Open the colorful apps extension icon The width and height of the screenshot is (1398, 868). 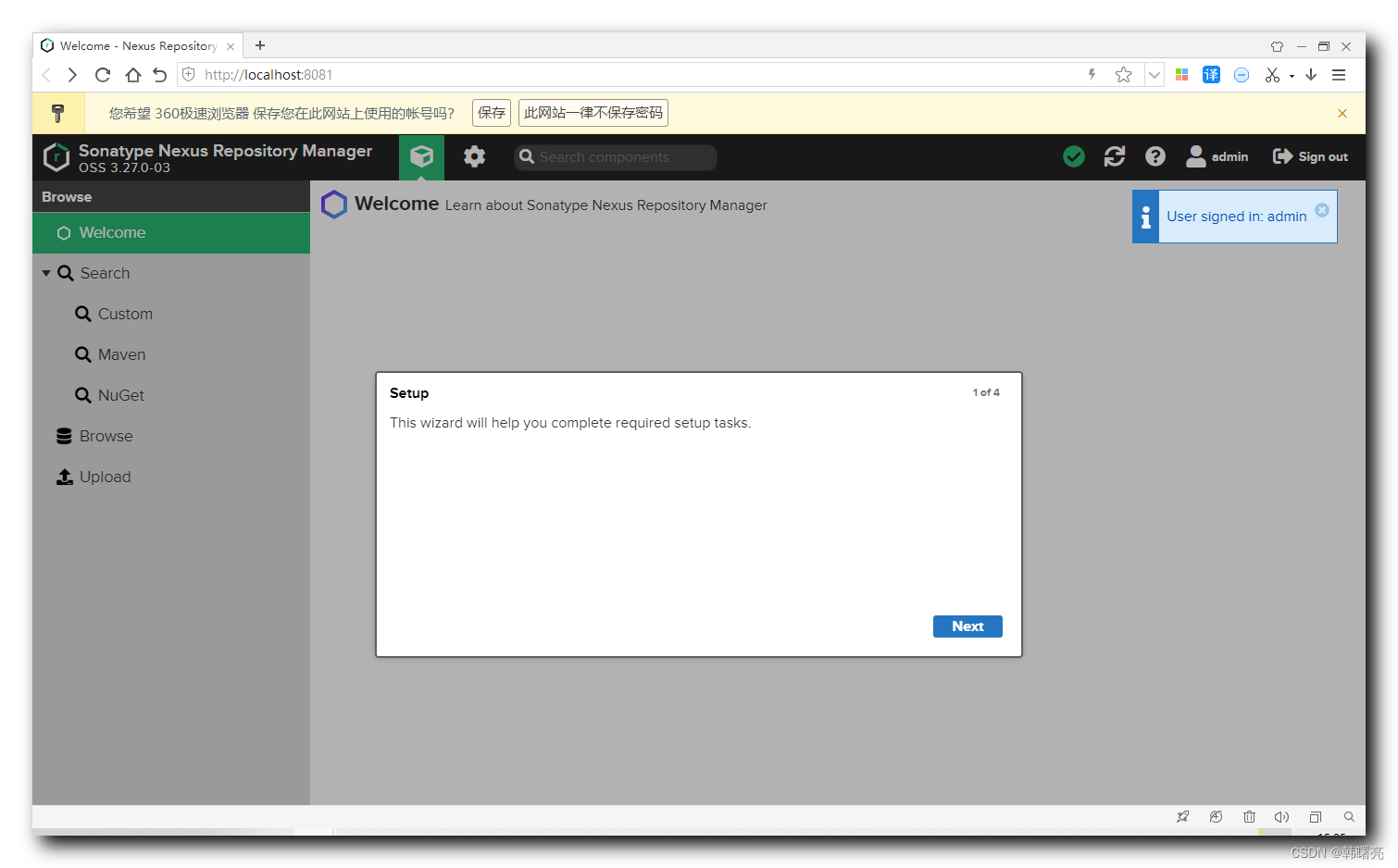(x=1181, y=75)
